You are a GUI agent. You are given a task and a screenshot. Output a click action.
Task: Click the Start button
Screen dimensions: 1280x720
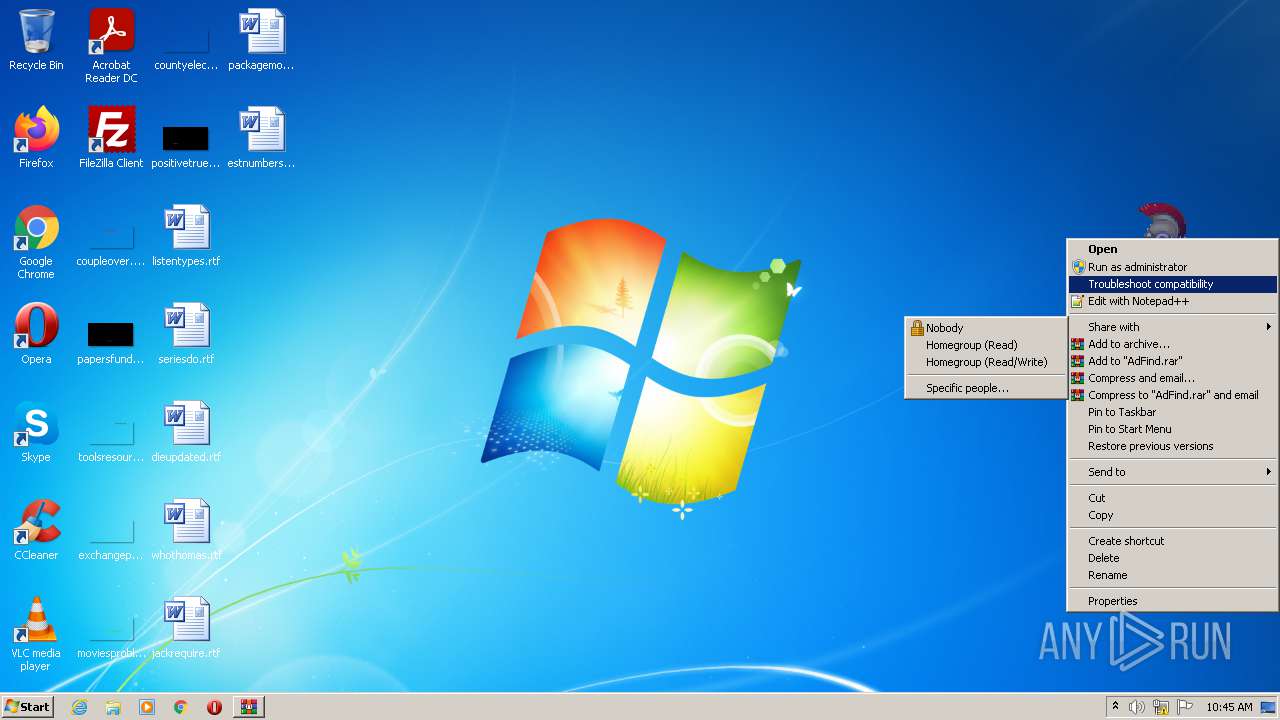coord(28,707)
